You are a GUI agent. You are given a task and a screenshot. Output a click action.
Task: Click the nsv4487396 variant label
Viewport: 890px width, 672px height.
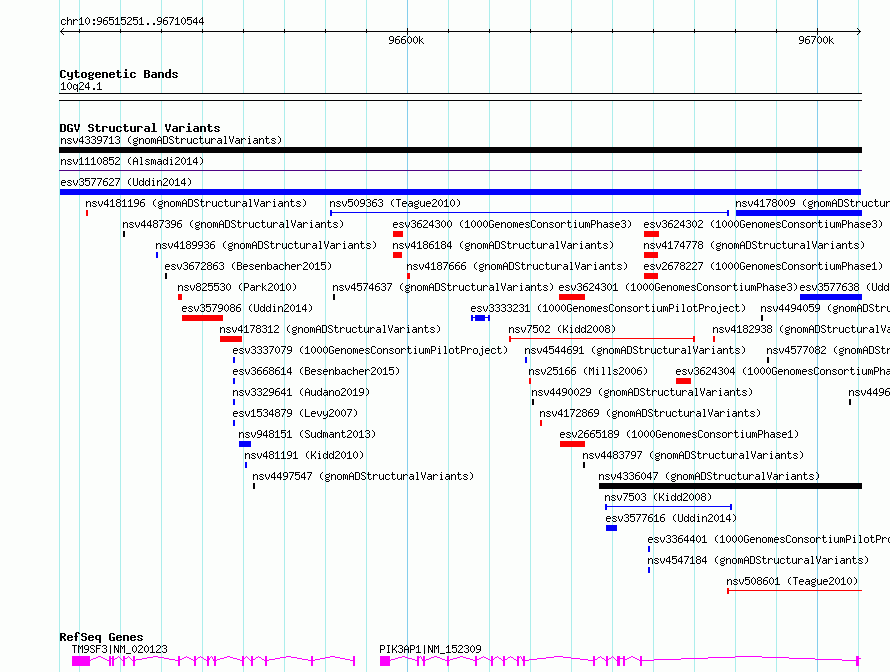click(x=233, y=224)
